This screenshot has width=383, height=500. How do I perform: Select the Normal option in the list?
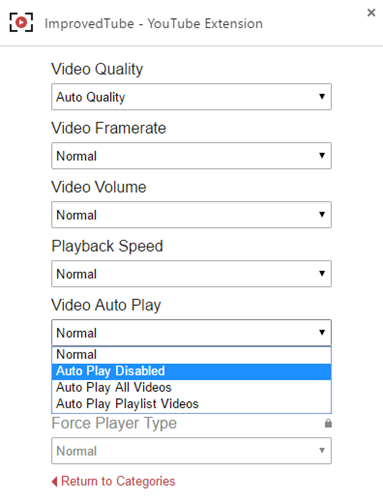(x=191, y=355)
